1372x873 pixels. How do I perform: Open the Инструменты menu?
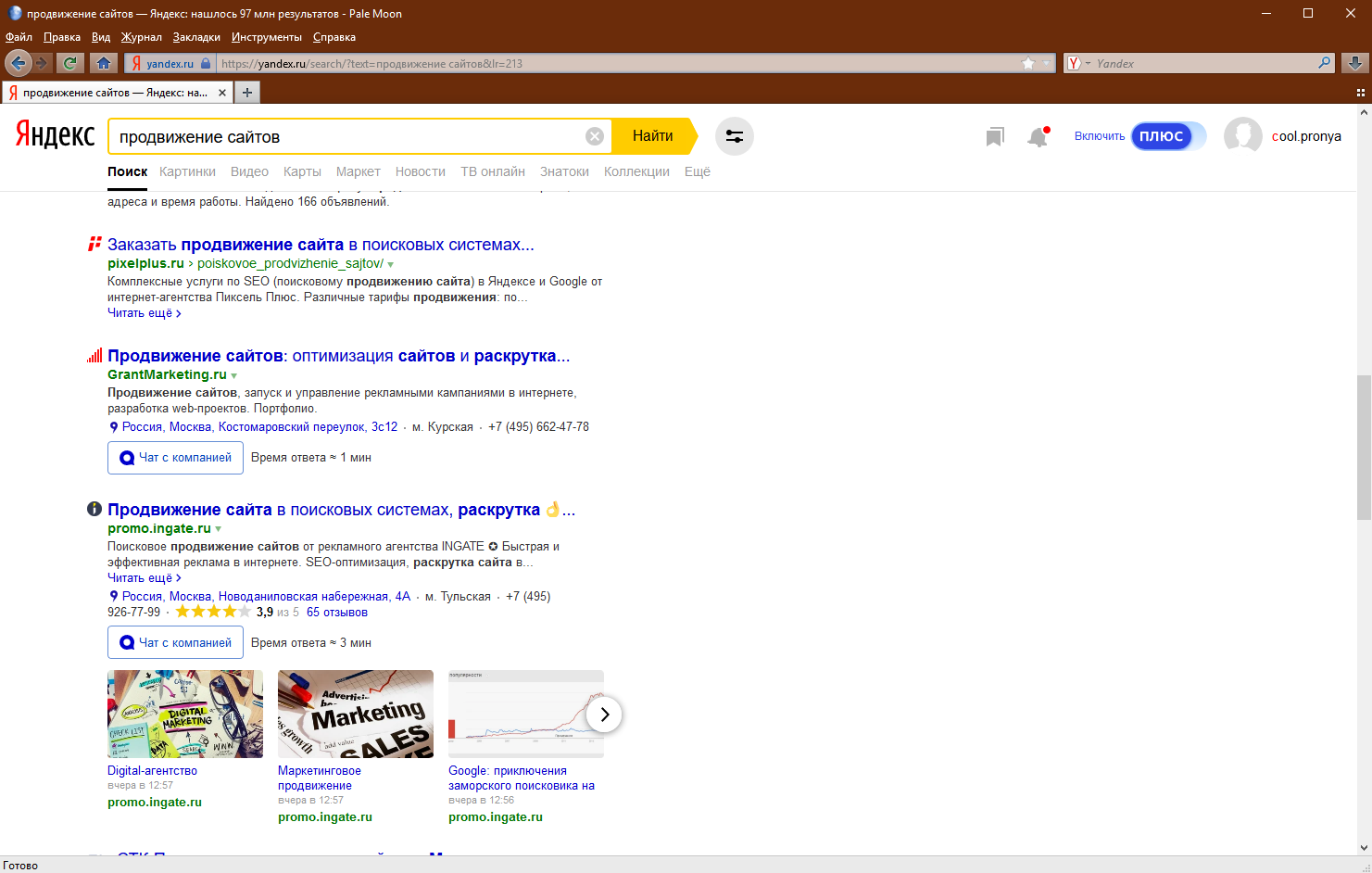tap(267, 37)
